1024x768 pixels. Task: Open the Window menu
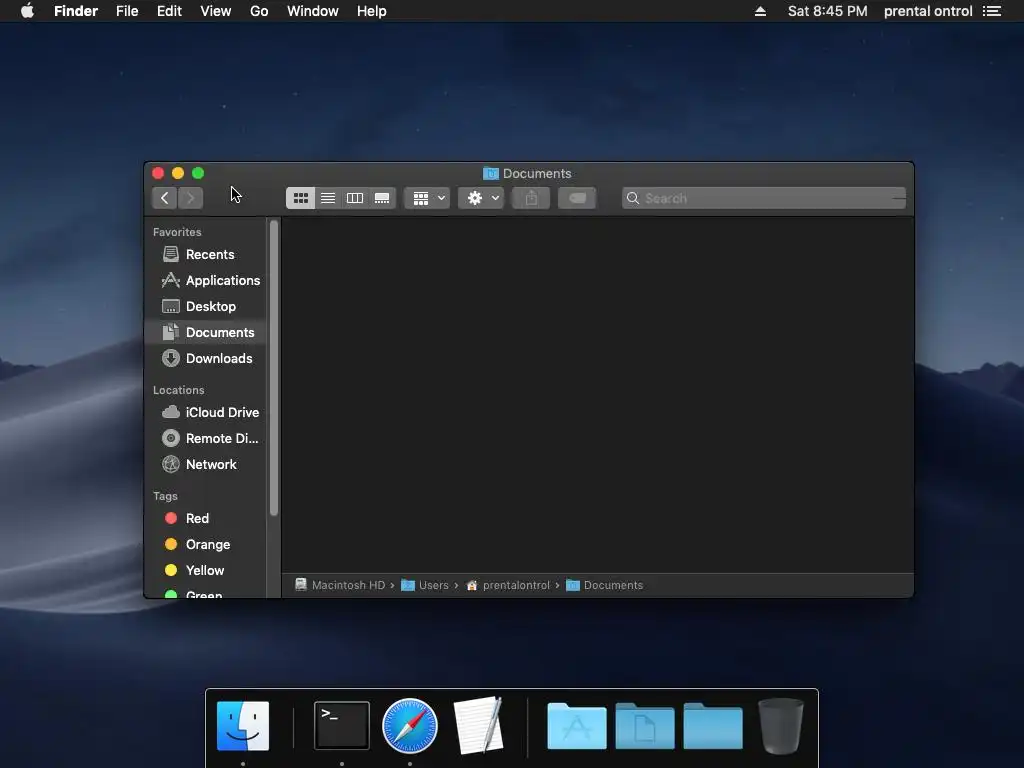pos(313,11)
